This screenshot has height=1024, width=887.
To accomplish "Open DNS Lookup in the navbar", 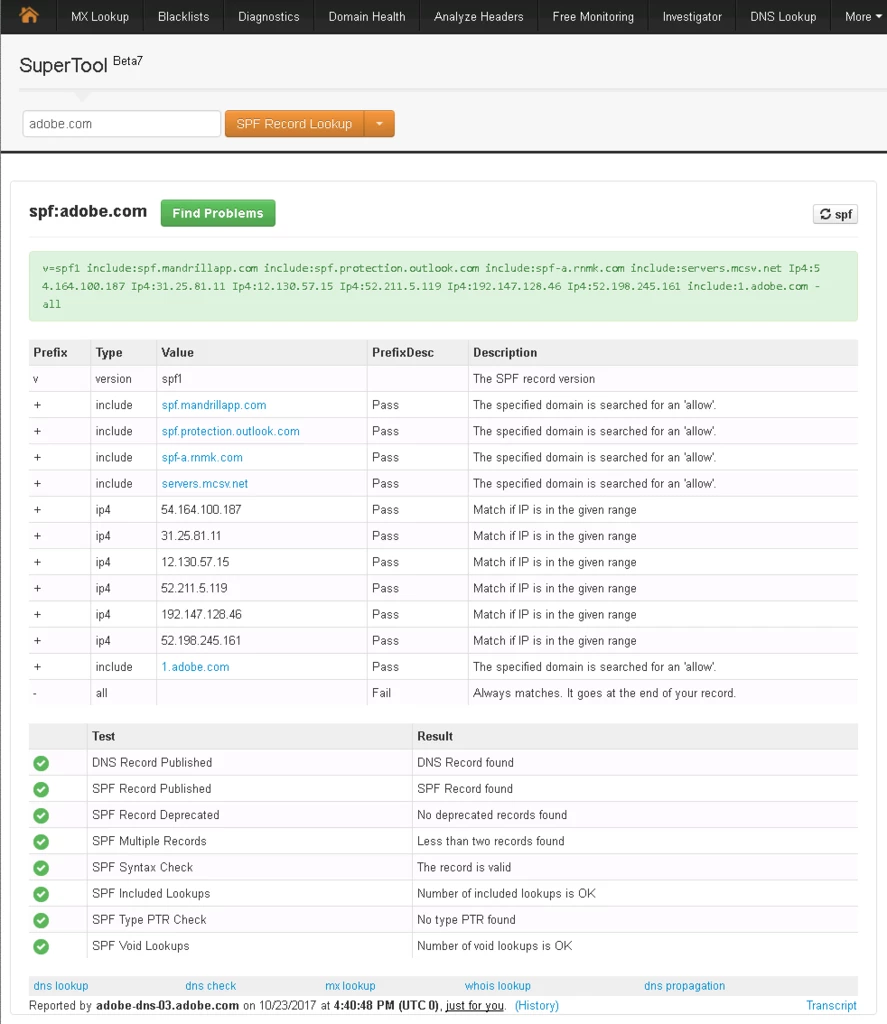I will (x=783, y=16).
